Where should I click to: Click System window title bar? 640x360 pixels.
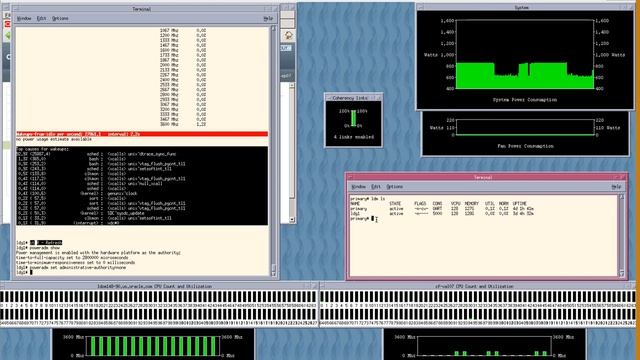pos(522,7)
